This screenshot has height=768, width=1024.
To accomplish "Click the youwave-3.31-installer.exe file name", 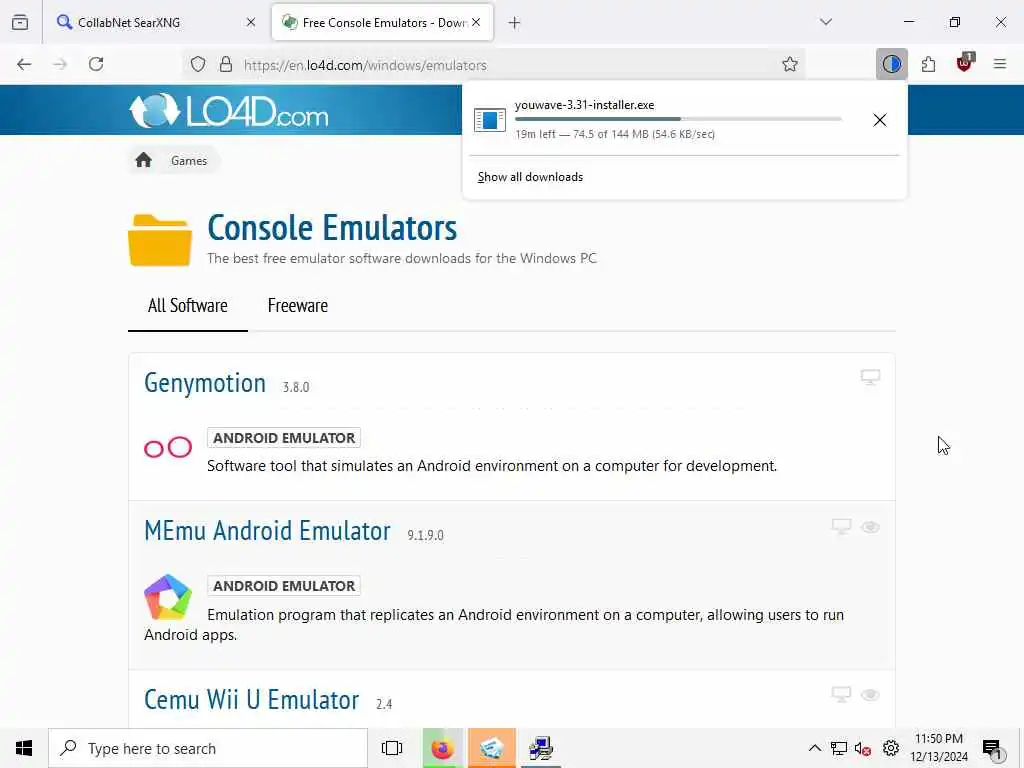I will point(584,105).
